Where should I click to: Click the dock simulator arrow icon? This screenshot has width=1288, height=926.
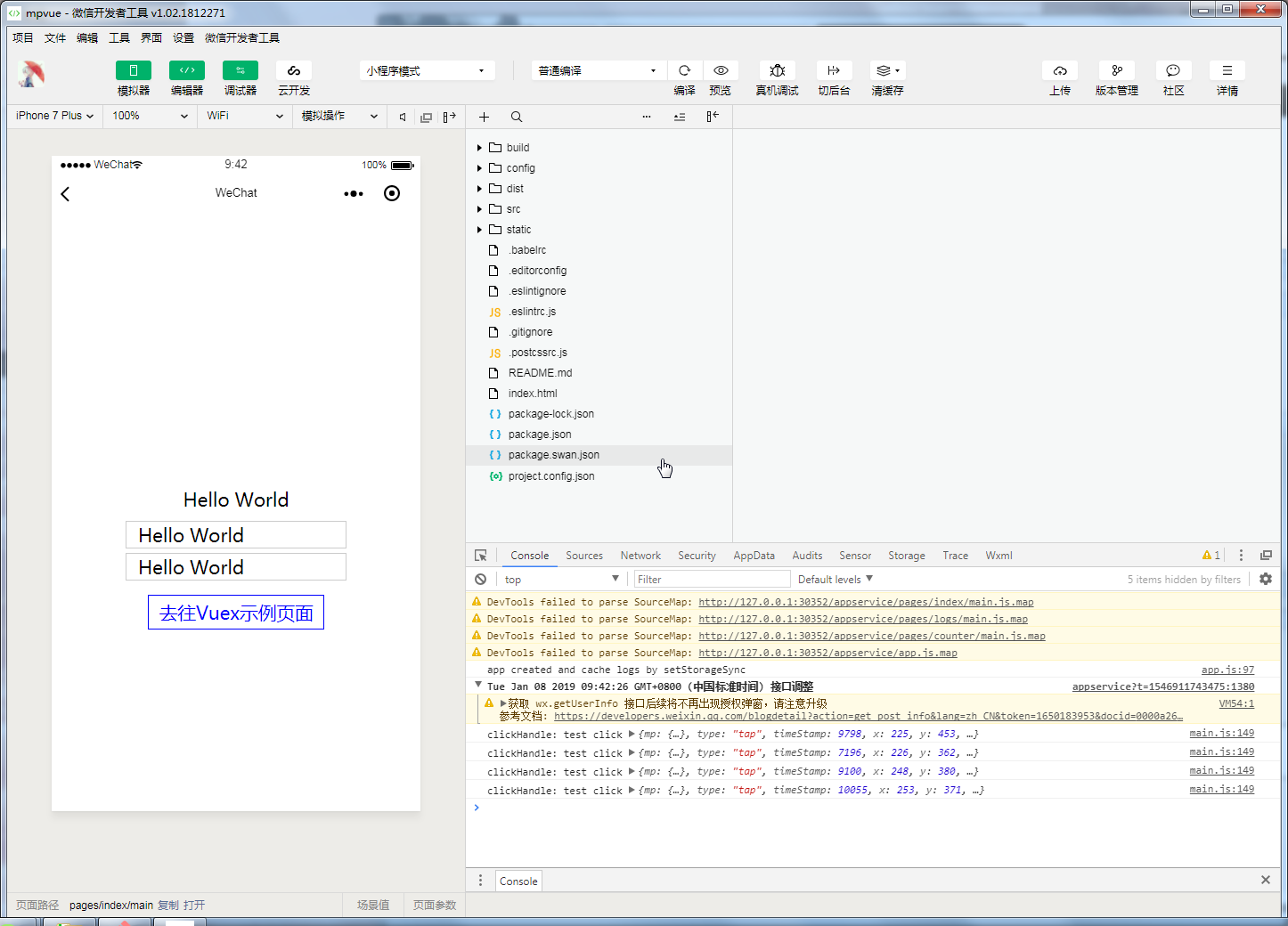449,117
